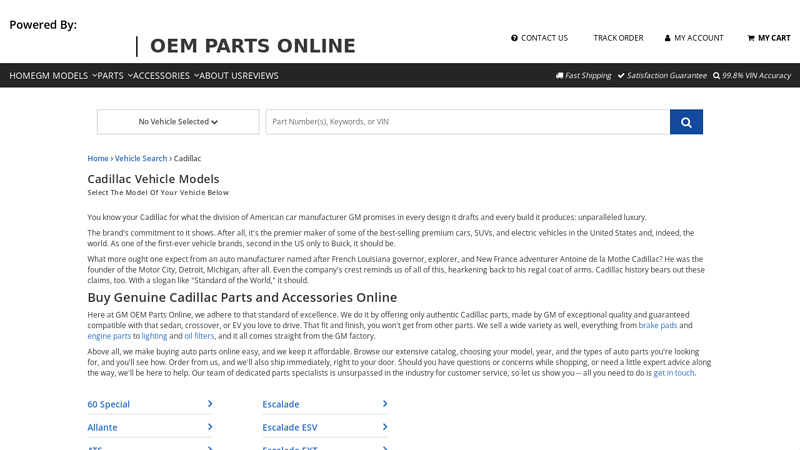Image resolution: width=800 pixels, height=450 pixels.
Task: Open the My Cart link
Action: [769, 38]
